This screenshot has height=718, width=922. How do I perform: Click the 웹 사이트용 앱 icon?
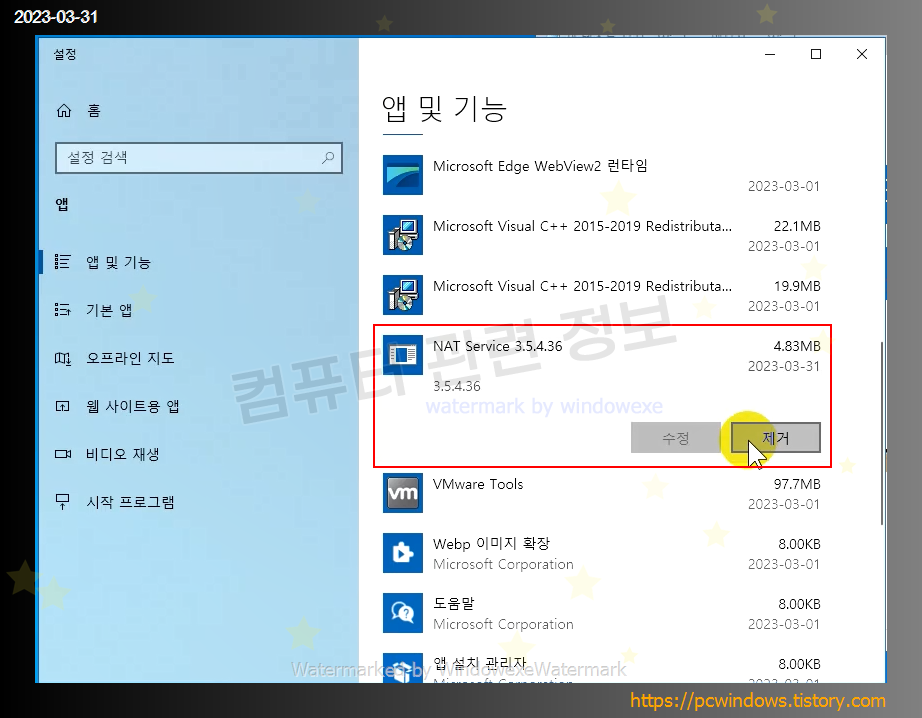coord(62,406)
